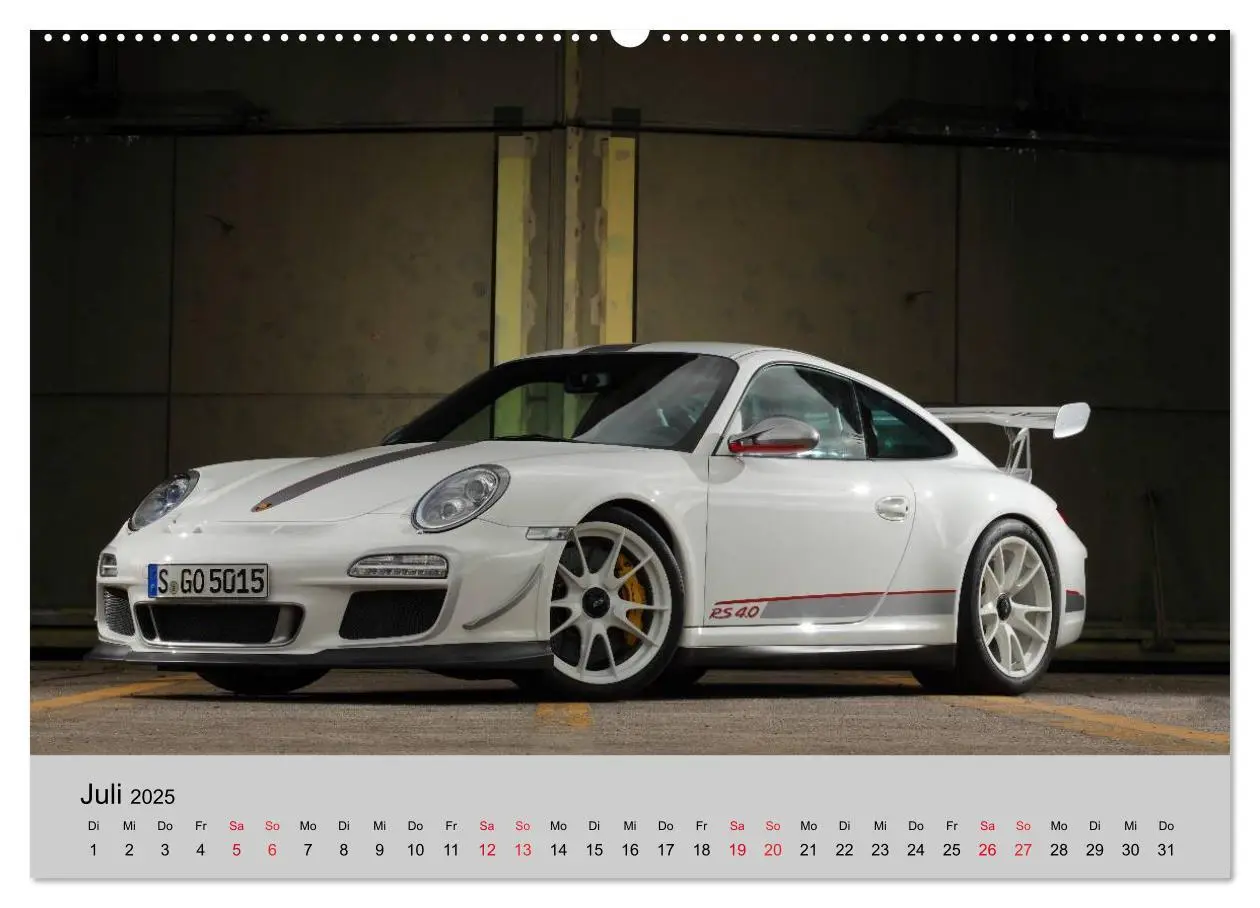This screenshot has height=908, width=1260.
Task: Select date 15 in the calendar
Action: (x=594, y=850)
